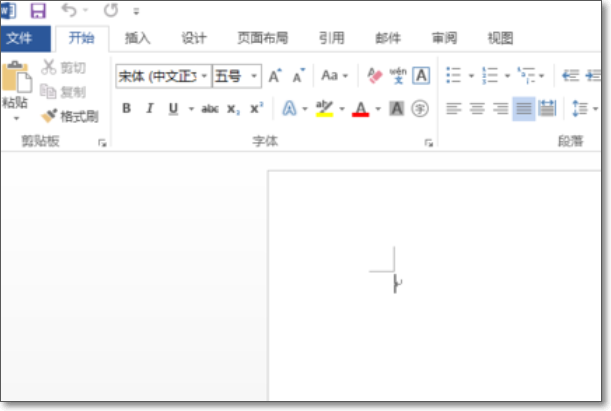Toggle Italic formatting
The image size is (611, 411).
coord(150,108)
